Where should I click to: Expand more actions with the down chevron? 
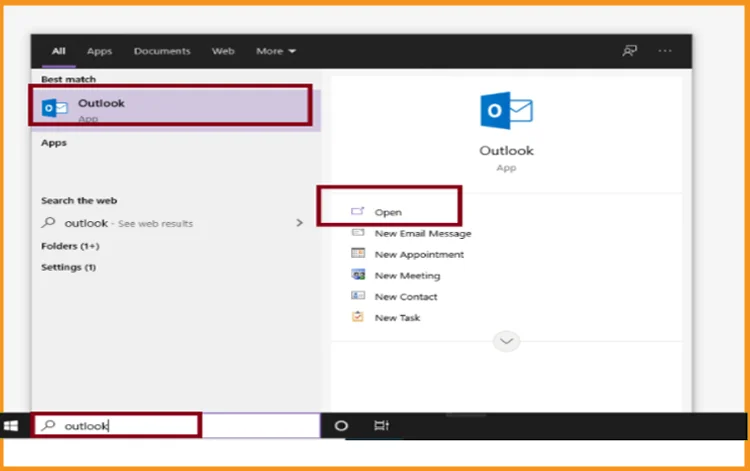[x=507, y=341]
